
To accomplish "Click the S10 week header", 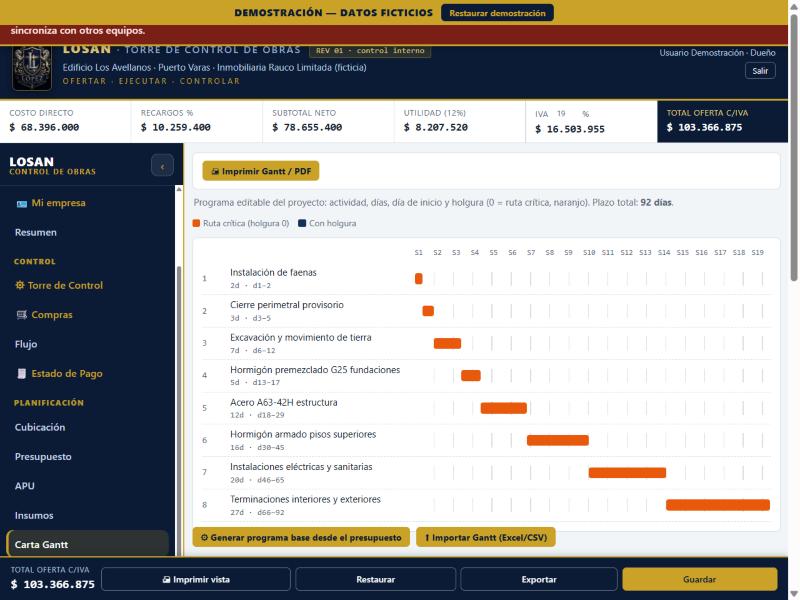I will 589,253.
